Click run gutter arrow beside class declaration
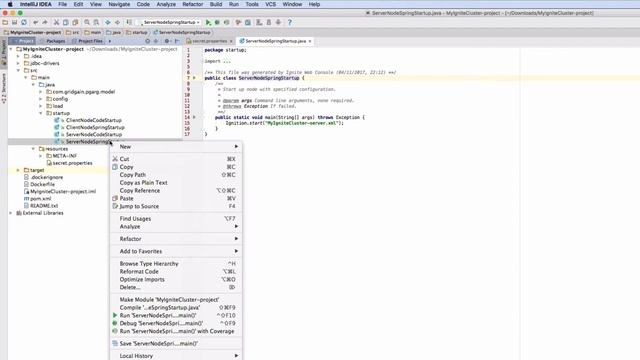 194,78
